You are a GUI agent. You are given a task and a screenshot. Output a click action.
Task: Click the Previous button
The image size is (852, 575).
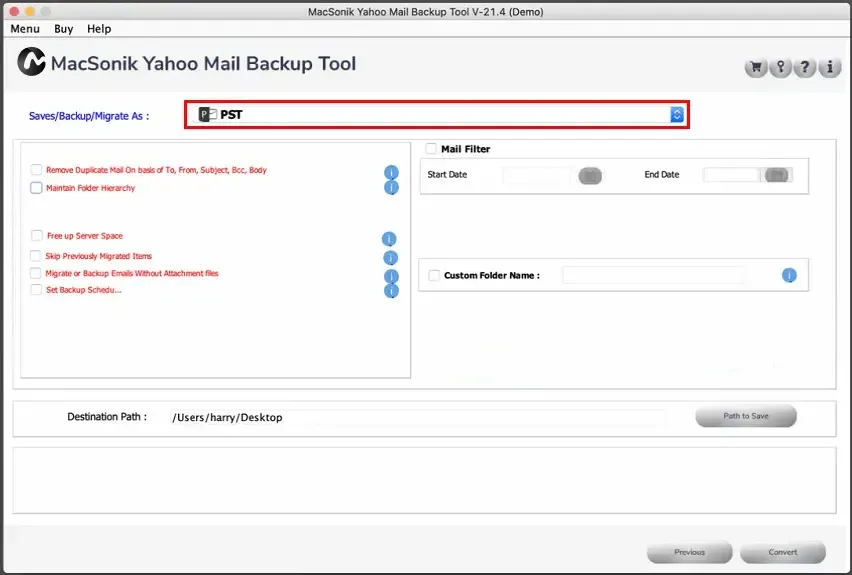pyautogui.click(x=690, y=552)
